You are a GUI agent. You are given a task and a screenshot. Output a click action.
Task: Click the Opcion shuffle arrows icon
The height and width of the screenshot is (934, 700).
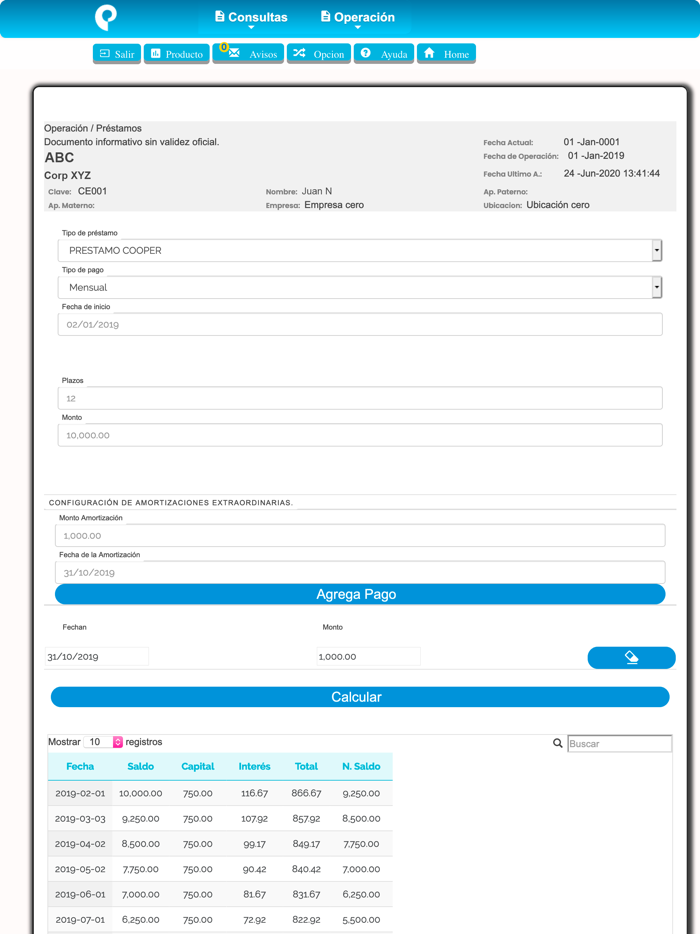click(302, 53)
